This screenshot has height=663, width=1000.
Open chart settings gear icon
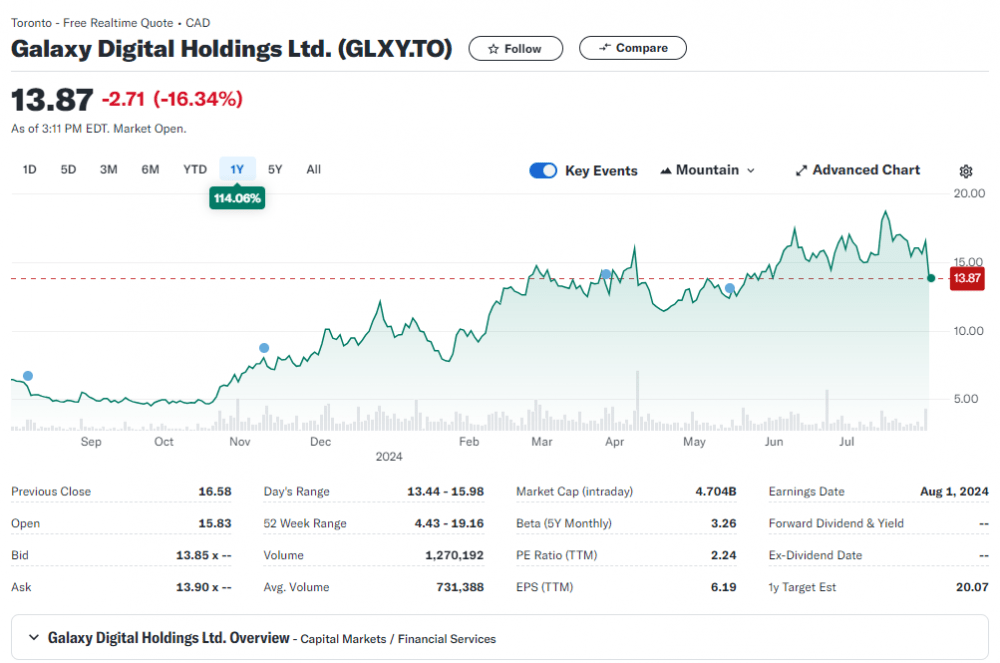point(966,171)
